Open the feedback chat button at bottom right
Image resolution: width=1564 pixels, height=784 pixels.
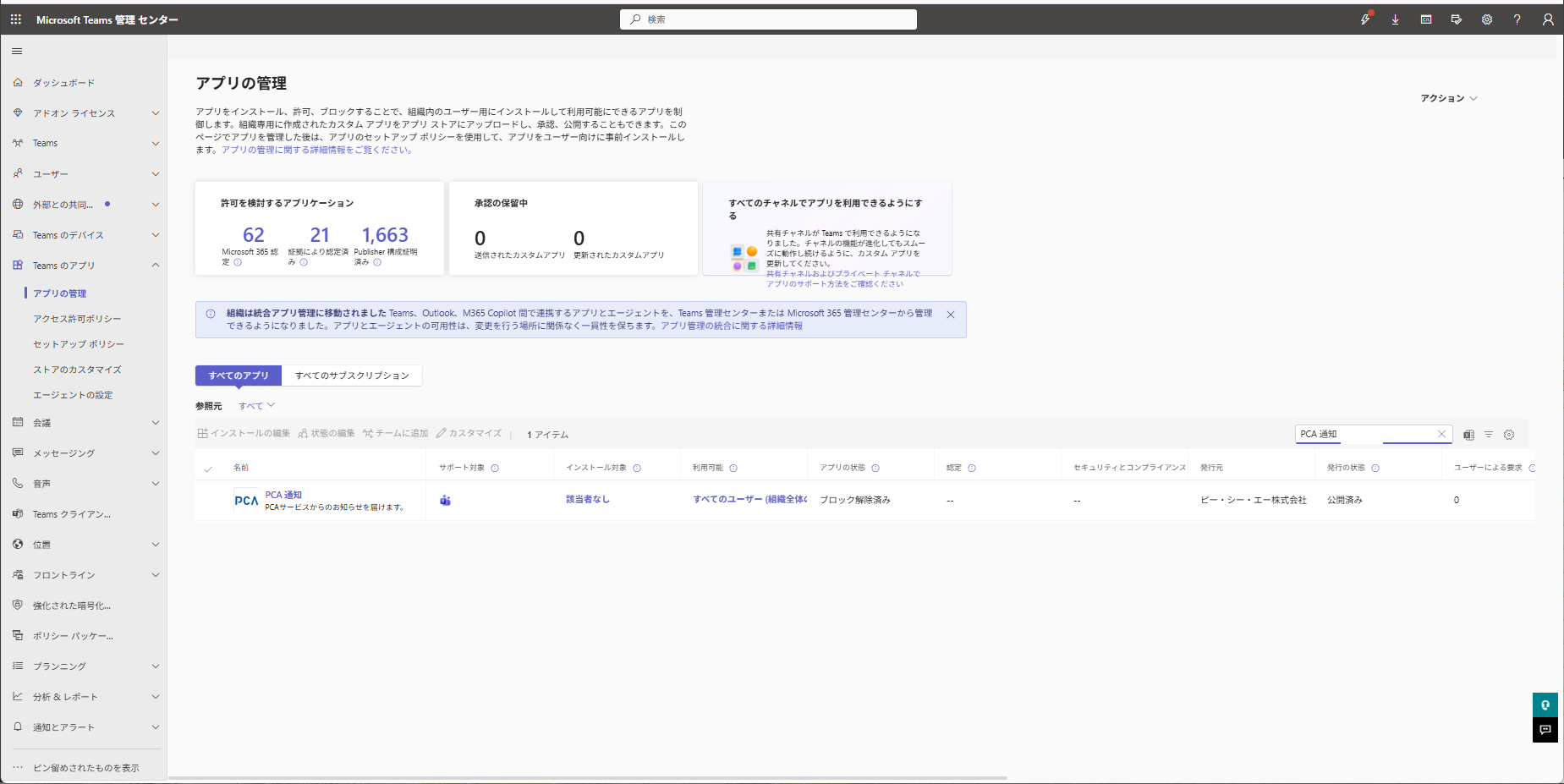(x=1545, y=730)
